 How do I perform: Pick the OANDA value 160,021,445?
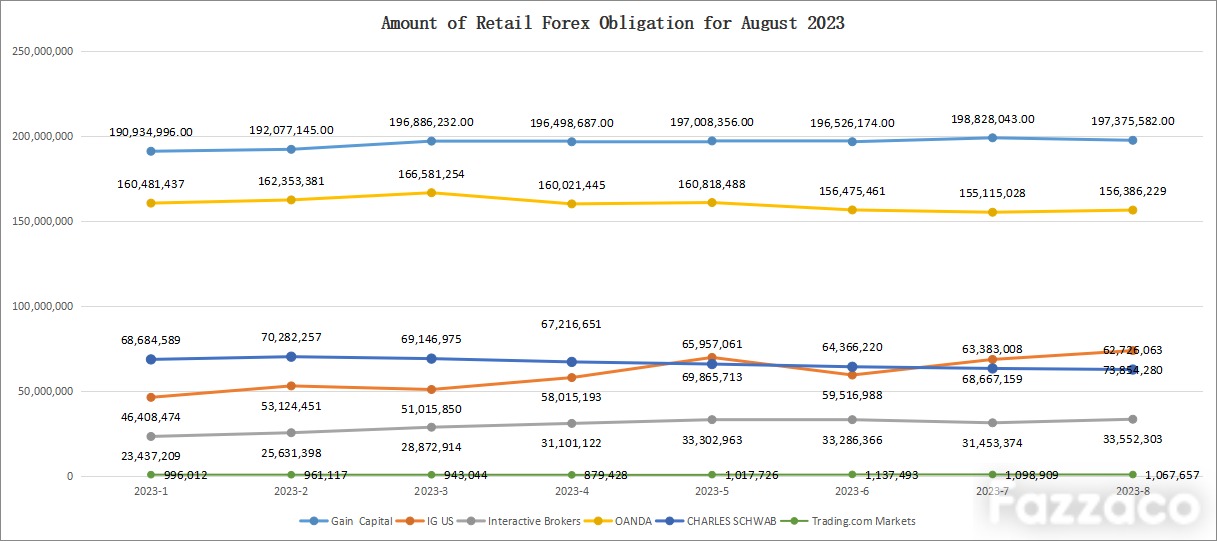[x=572, y=185]
